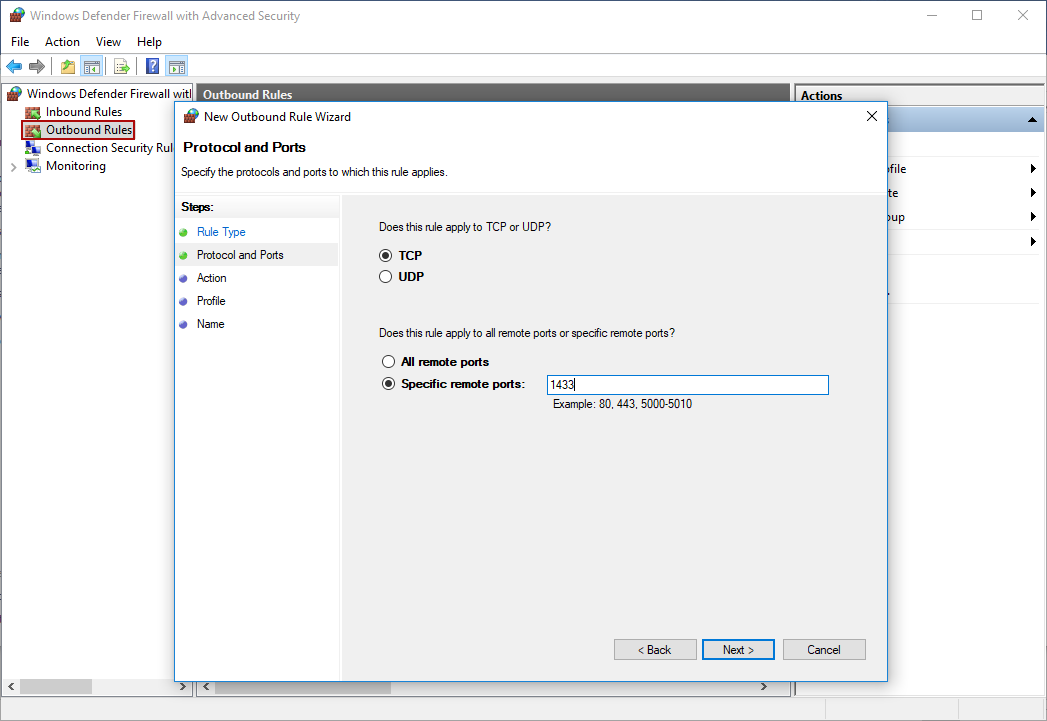The image size is (1047, 721).
Task: Open the Action menu
Action: coord(62,42)
